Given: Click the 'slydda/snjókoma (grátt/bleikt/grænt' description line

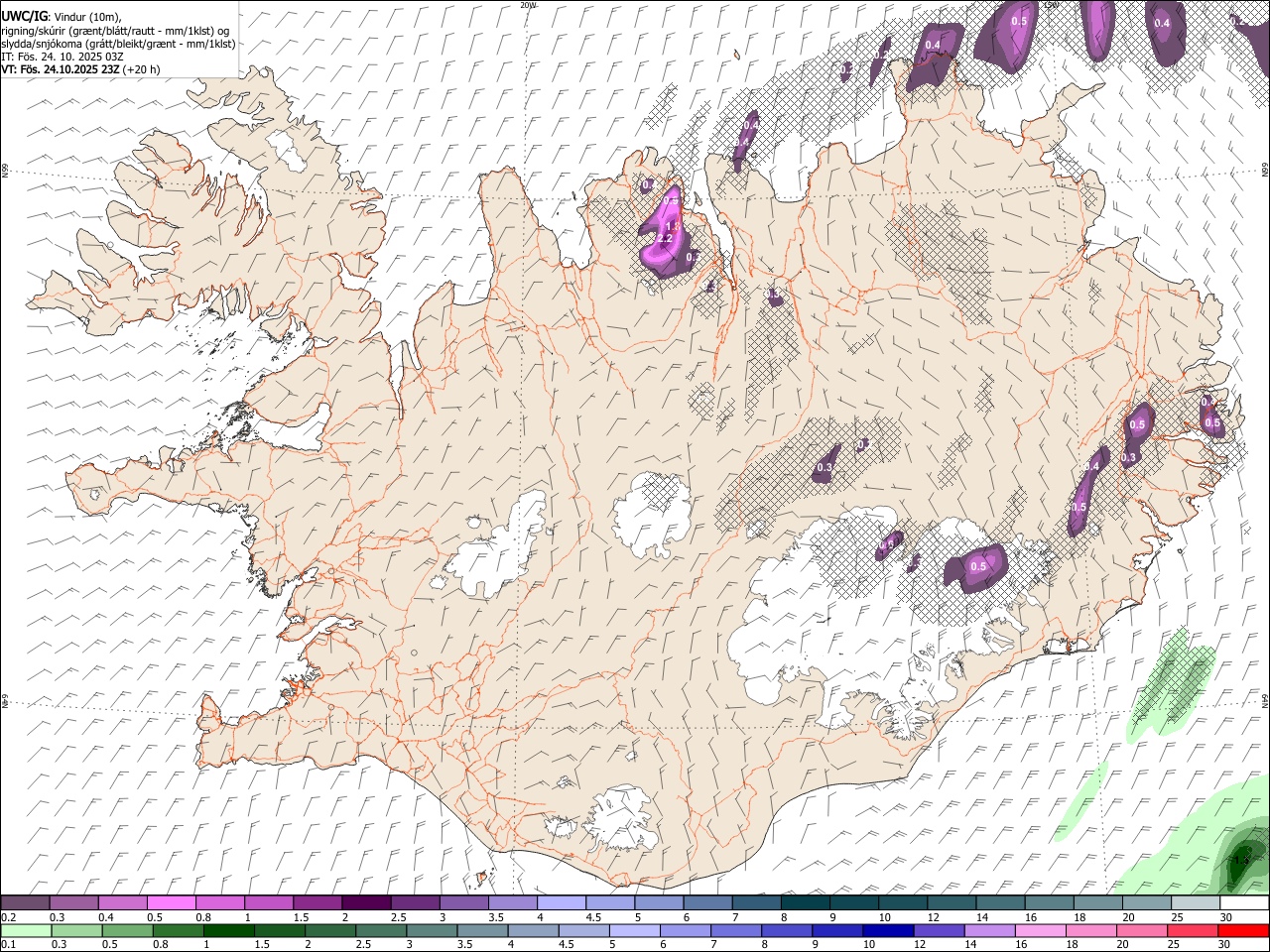Looking at the screenshot, I should 118,44.
